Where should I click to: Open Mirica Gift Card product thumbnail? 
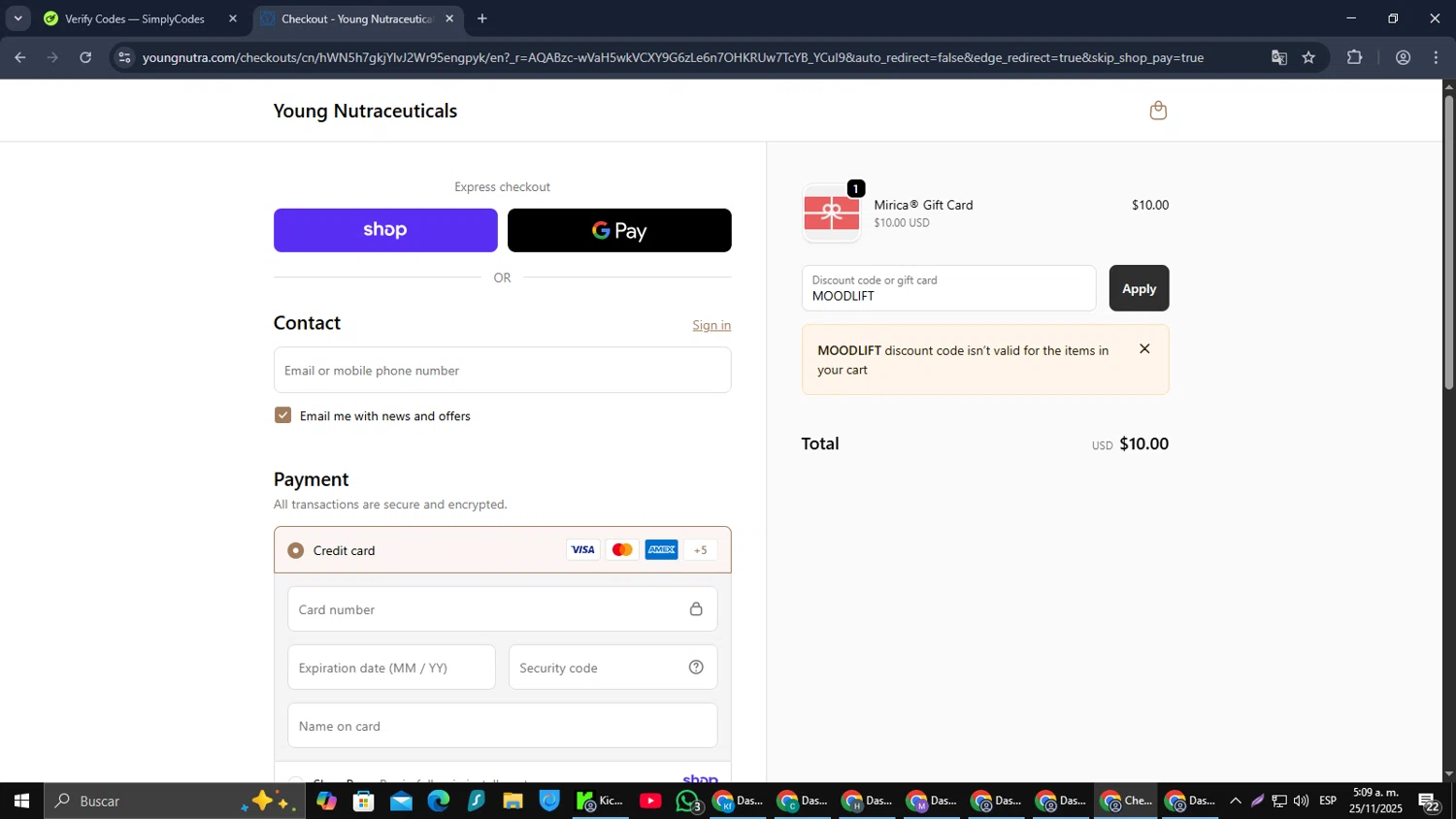(832, 213)
